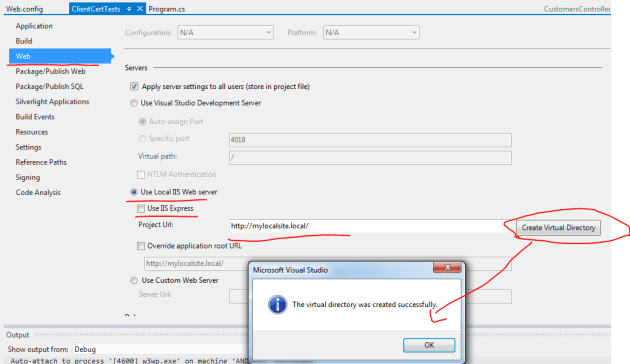Select Use Custom Web Server

point(134,280)
